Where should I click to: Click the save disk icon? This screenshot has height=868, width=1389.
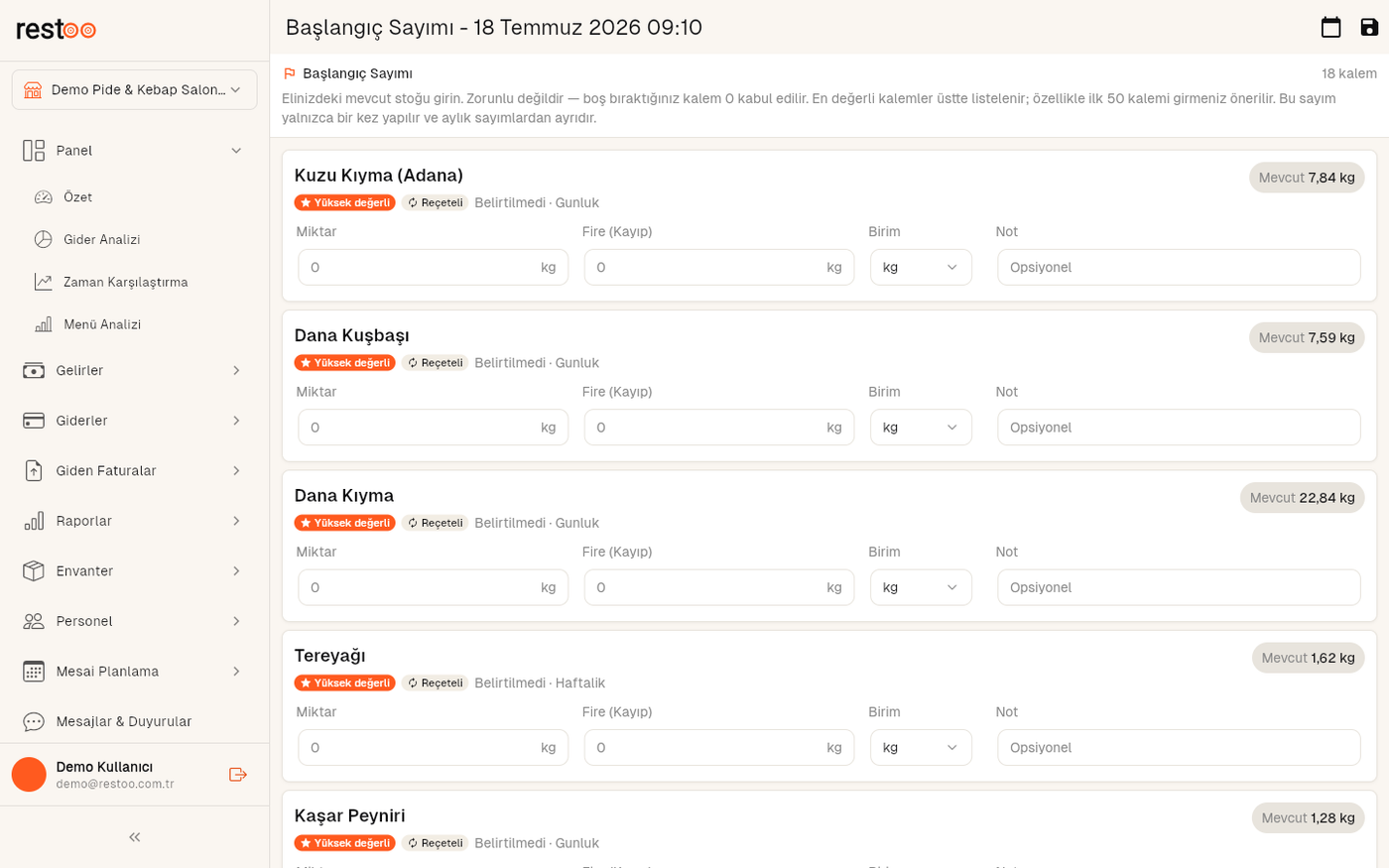(x=1369, y=27)
